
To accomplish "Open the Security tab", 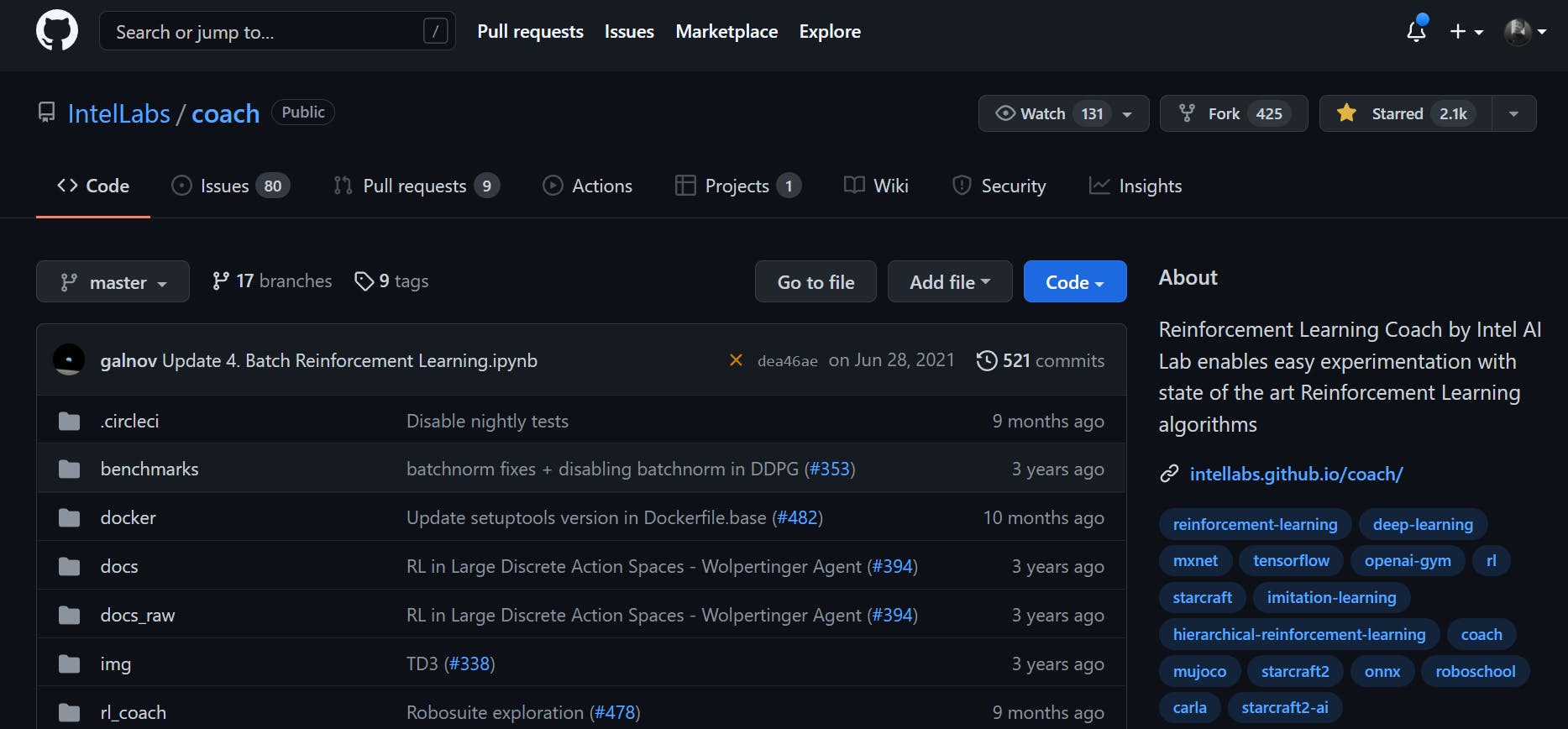I will [999, 186].
